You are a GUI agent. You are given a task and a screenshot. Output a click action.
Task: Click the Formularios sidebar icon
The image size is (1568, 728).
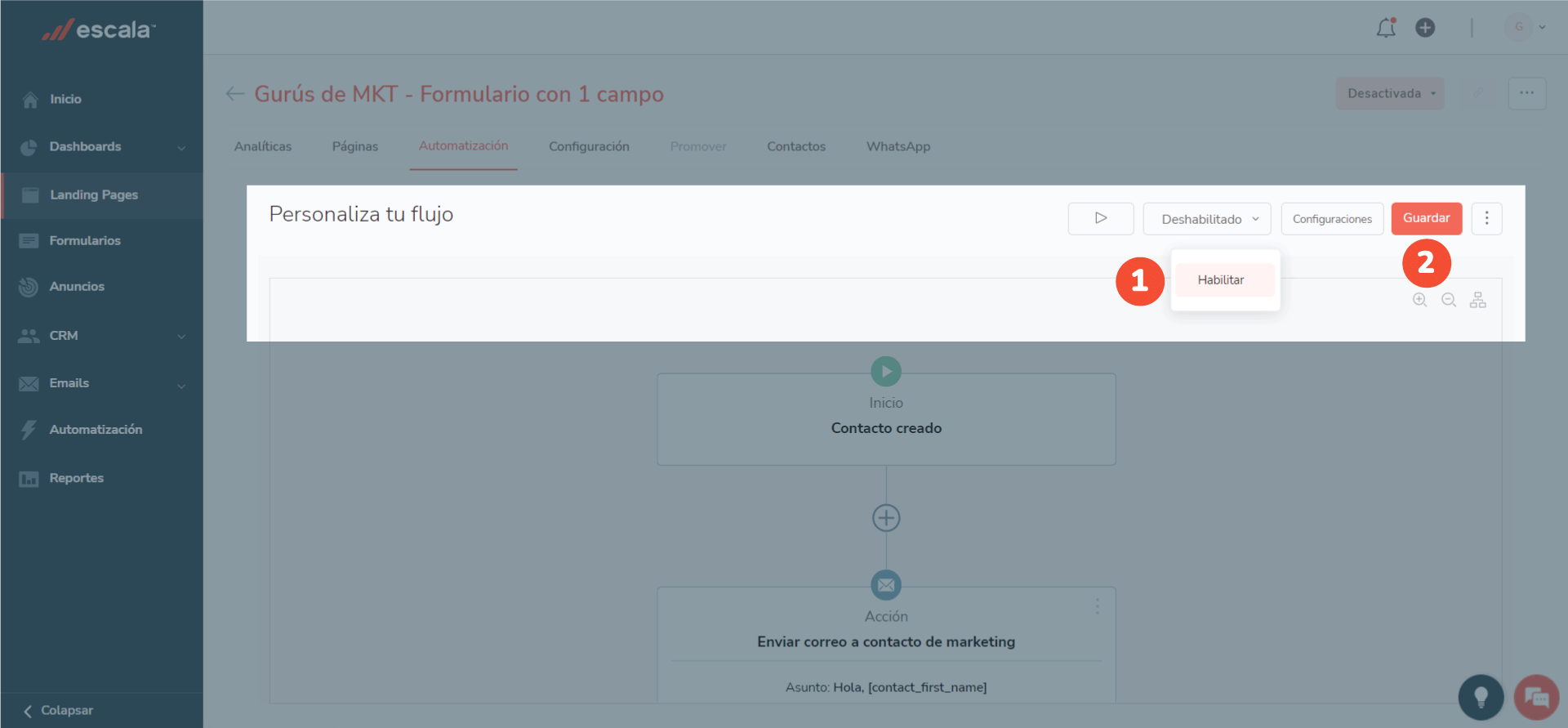[x=29, y=241]
